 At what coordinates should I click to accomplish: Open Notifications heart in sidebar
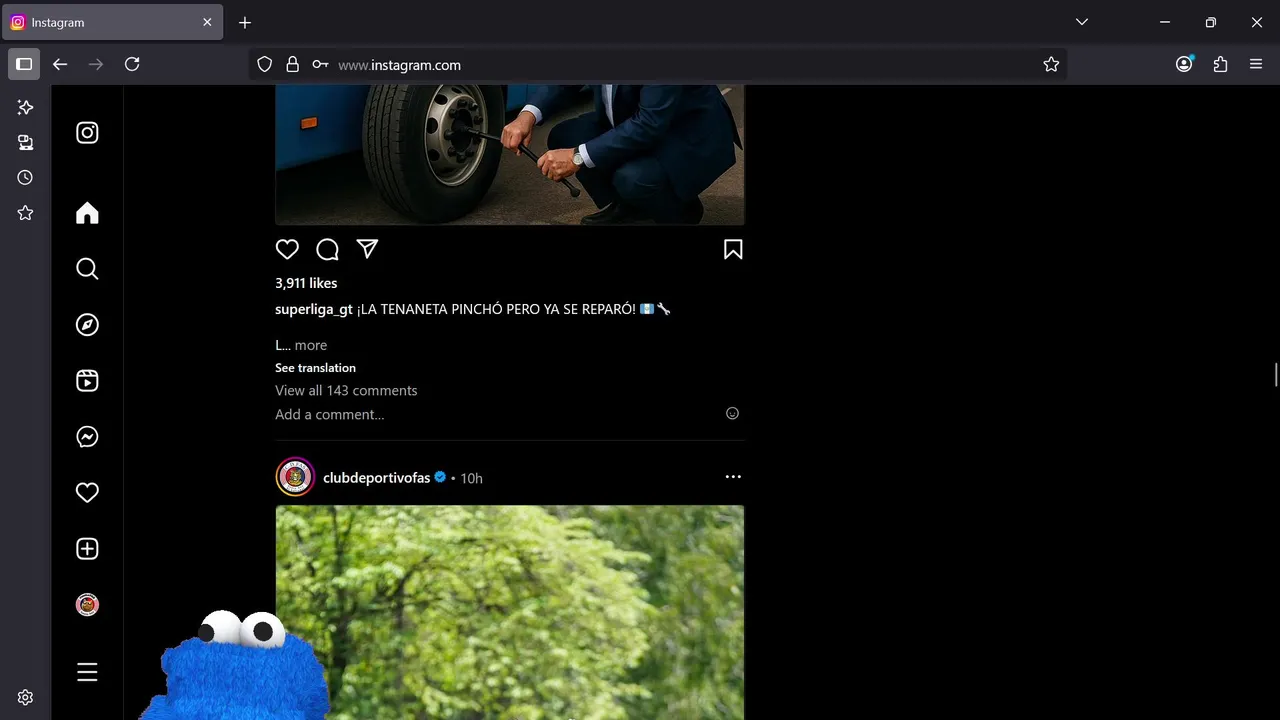tap(87, 493)
